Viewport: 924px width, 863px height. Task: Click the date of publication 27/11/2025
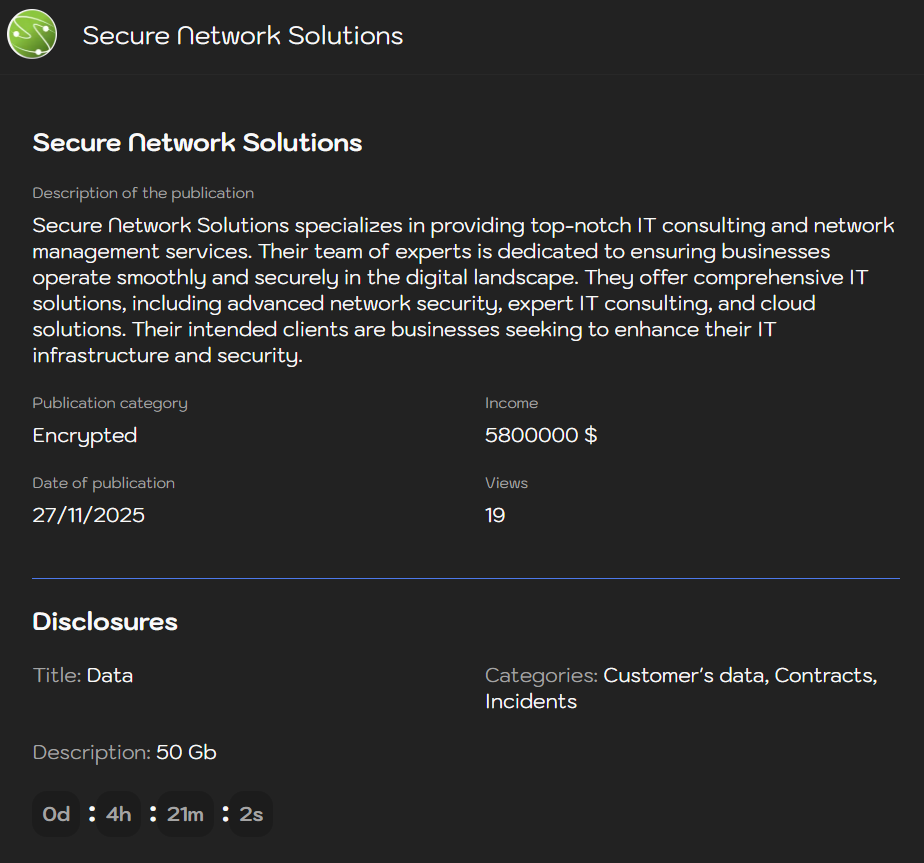(x=89, y=515)
